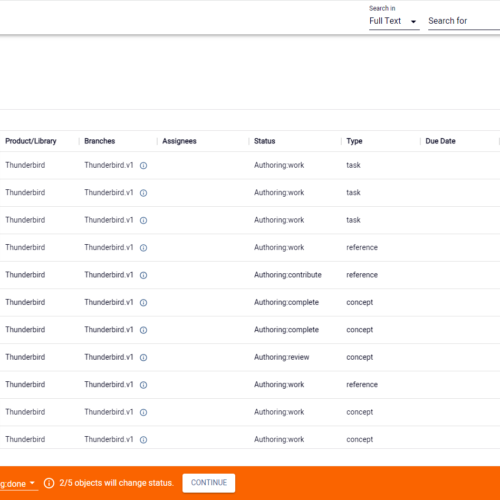500x500 pixels.
Task: Click info icon in second task row
Action: [x=143, y=193]
